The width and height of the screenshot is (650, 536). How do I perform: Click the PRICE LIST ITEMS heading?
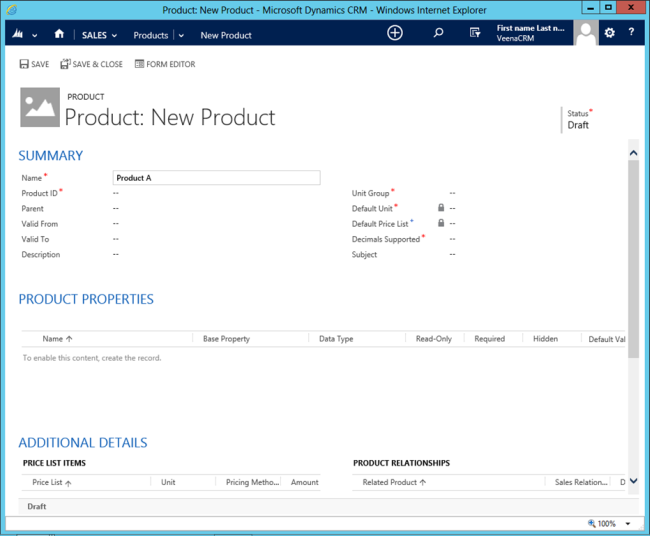click(x=54, y=463)
